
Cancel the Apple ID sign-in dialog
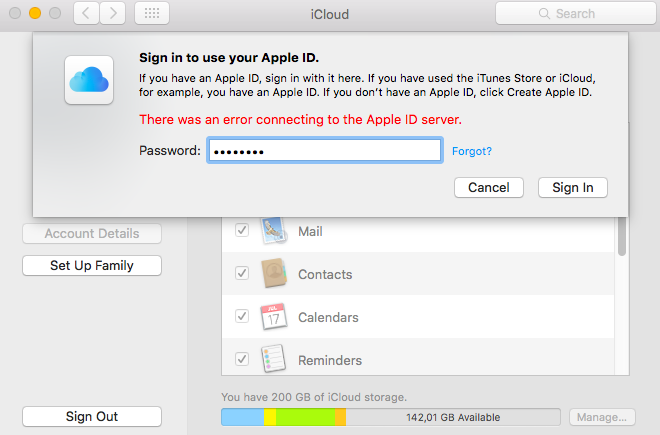pos(489,187)
